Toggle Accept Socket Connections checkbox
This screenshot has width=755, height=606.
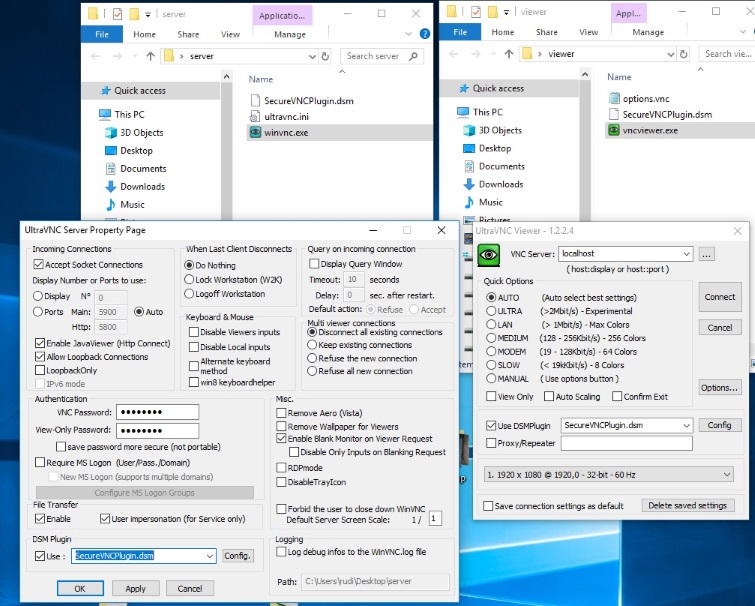pos(39,264)
